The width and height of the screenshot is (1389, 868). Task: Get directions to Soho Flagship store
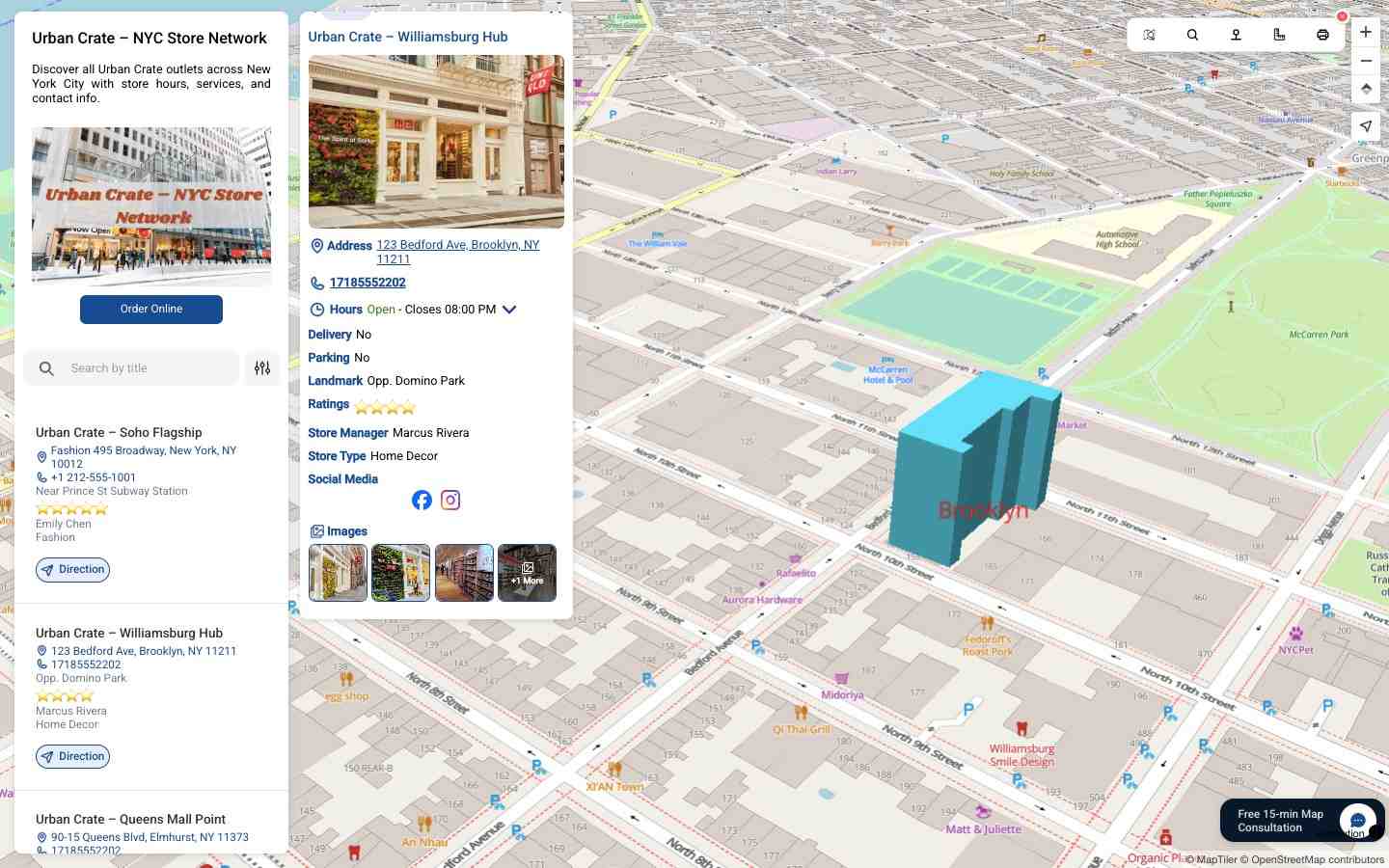pos(72,570)
